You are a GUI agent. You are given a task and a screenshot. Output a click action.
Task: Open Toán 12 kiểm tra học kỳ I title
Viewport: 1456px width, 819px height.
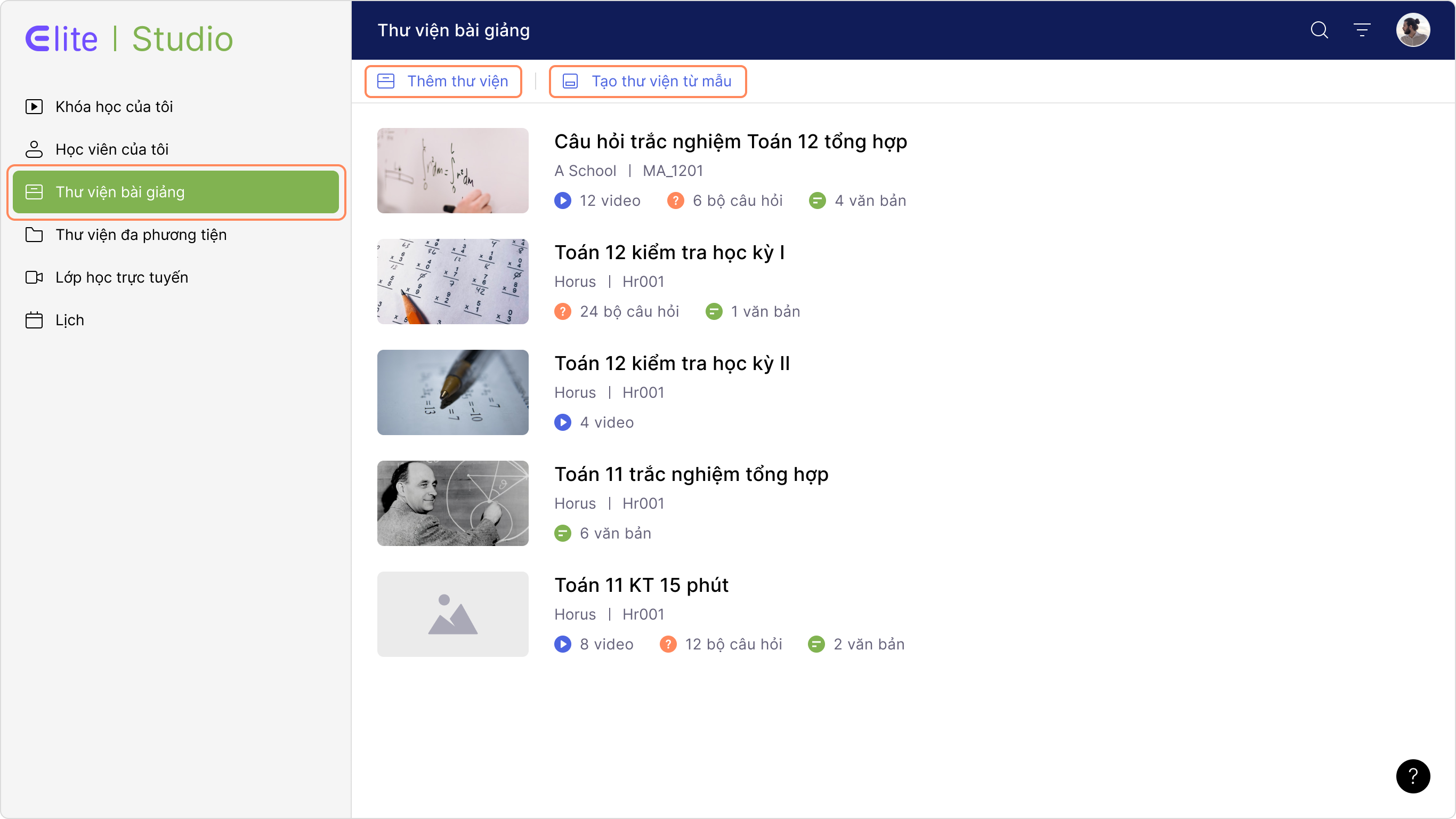click(x=669, y=252)
